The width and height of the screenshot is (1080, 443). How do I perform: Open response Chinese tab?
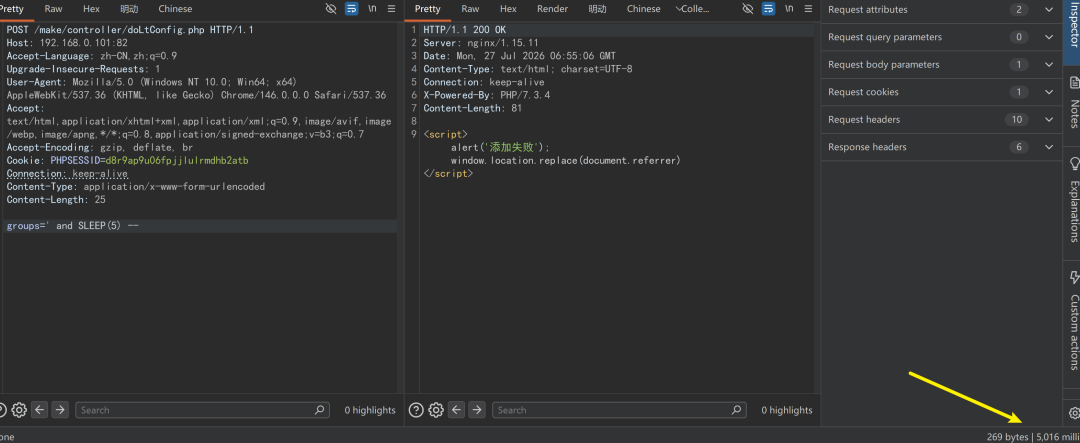point(643,9)
